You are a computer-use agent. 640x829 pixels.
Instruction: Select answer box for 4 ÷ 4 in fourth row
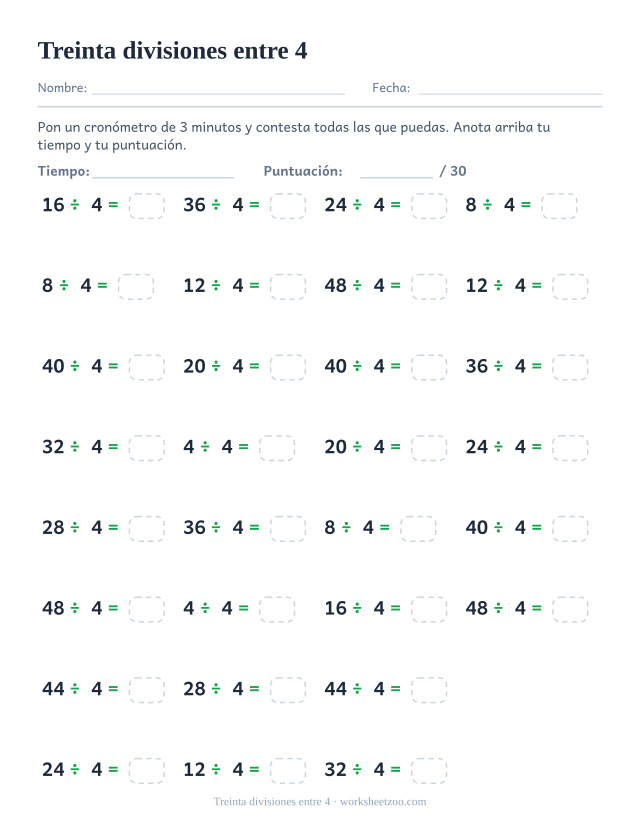point(277,448)
